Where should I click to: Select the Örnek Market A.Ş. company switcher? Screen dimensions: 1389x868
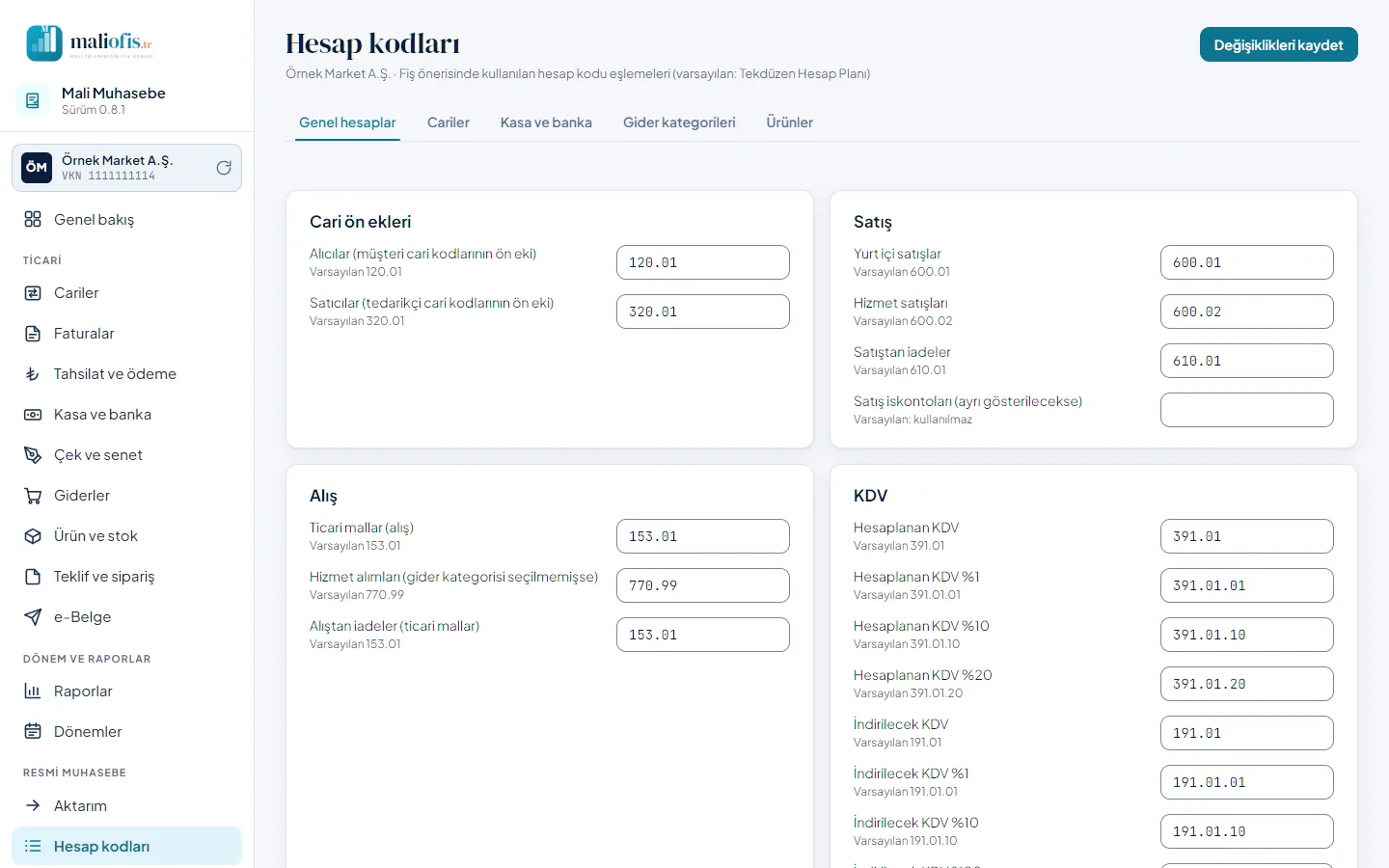[126, 168]
